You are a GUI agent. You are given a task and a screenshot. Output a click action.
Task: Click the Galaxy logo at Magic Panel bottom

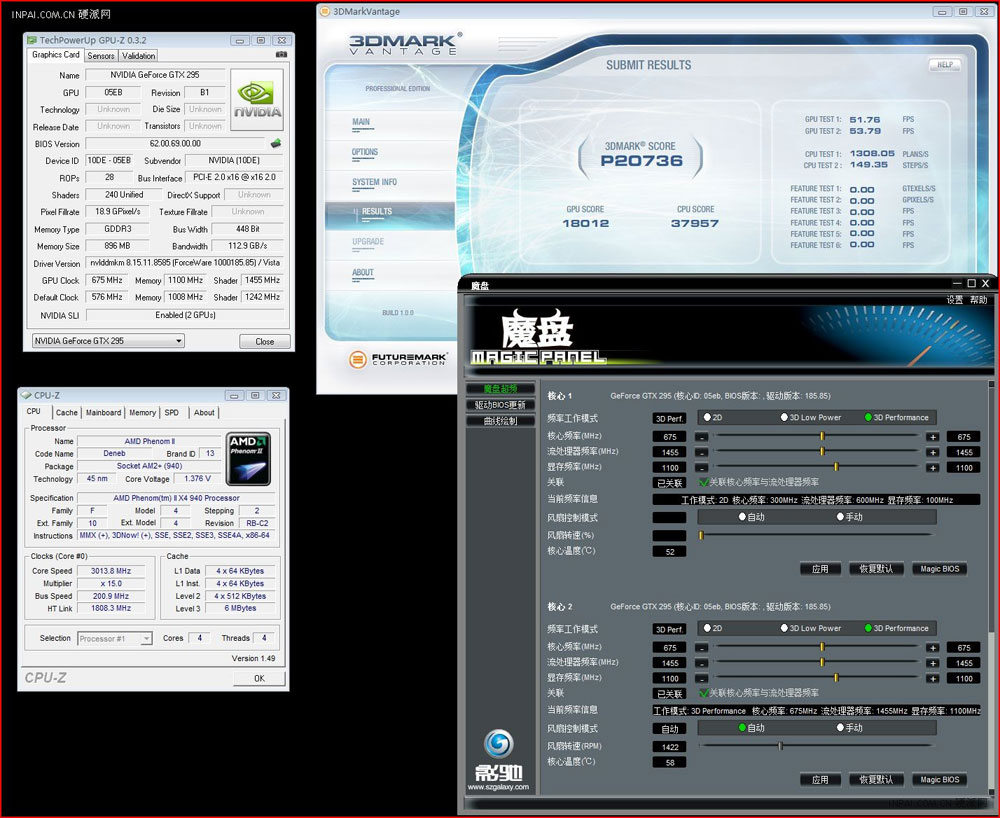coord(499,760)
